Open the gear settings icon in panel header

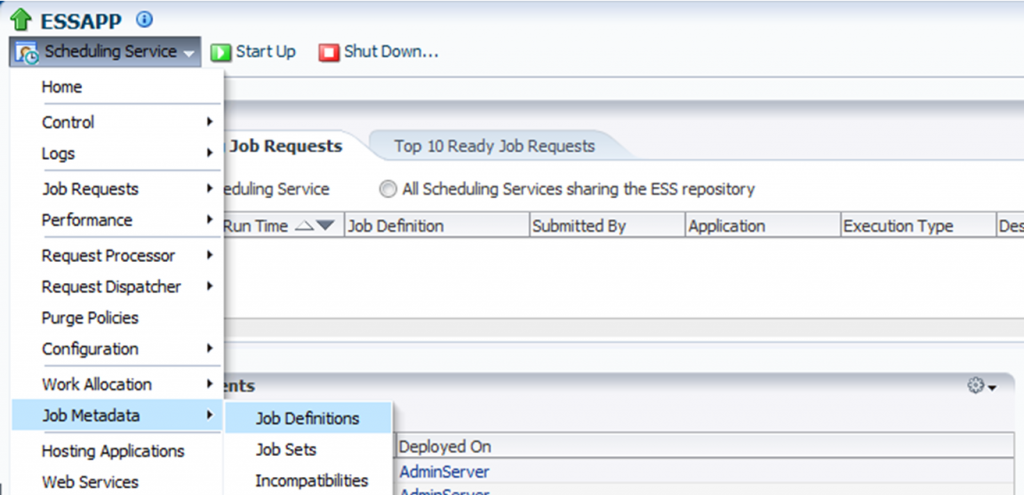(976, 386)
